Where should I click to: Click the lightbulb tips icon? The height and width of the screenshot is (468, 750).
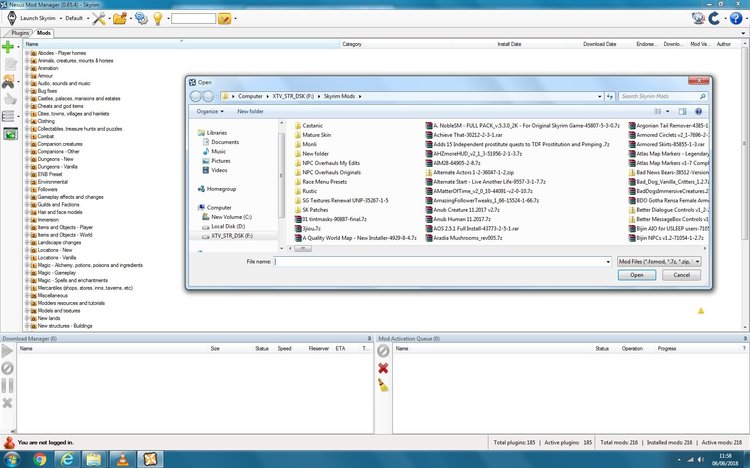click(x=157, y=19)
